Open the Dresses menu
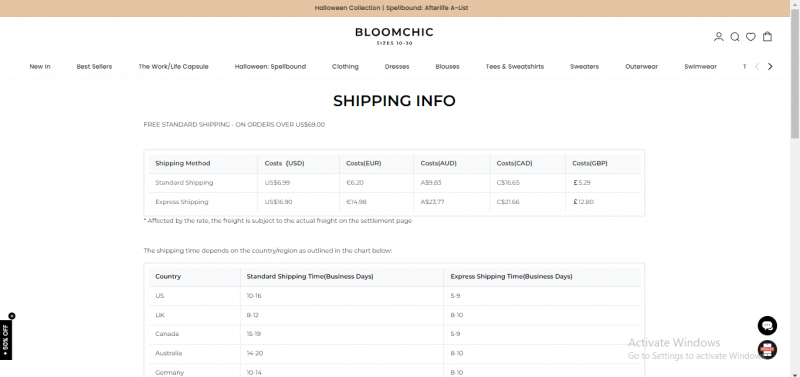Screen dimensions: 800x377 point(397,66)
